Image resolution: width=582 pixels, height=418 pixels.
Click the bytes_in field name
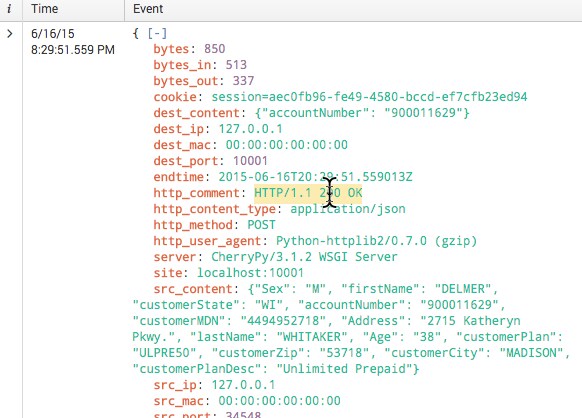click(x=182, y=65)
